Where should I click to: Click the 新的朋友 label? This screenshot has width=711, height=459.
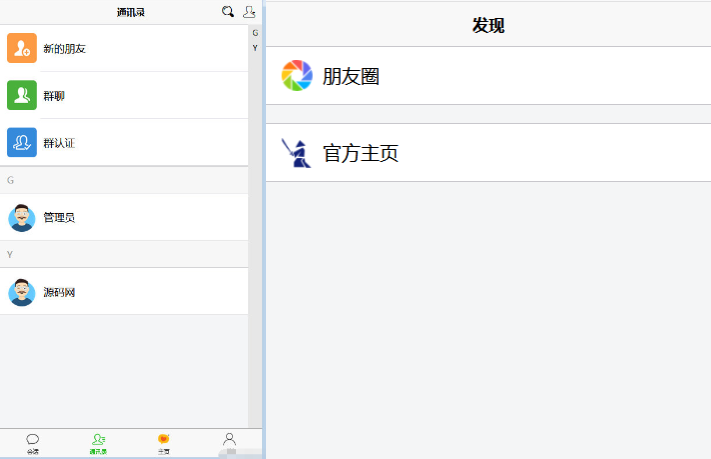(64, 49)
